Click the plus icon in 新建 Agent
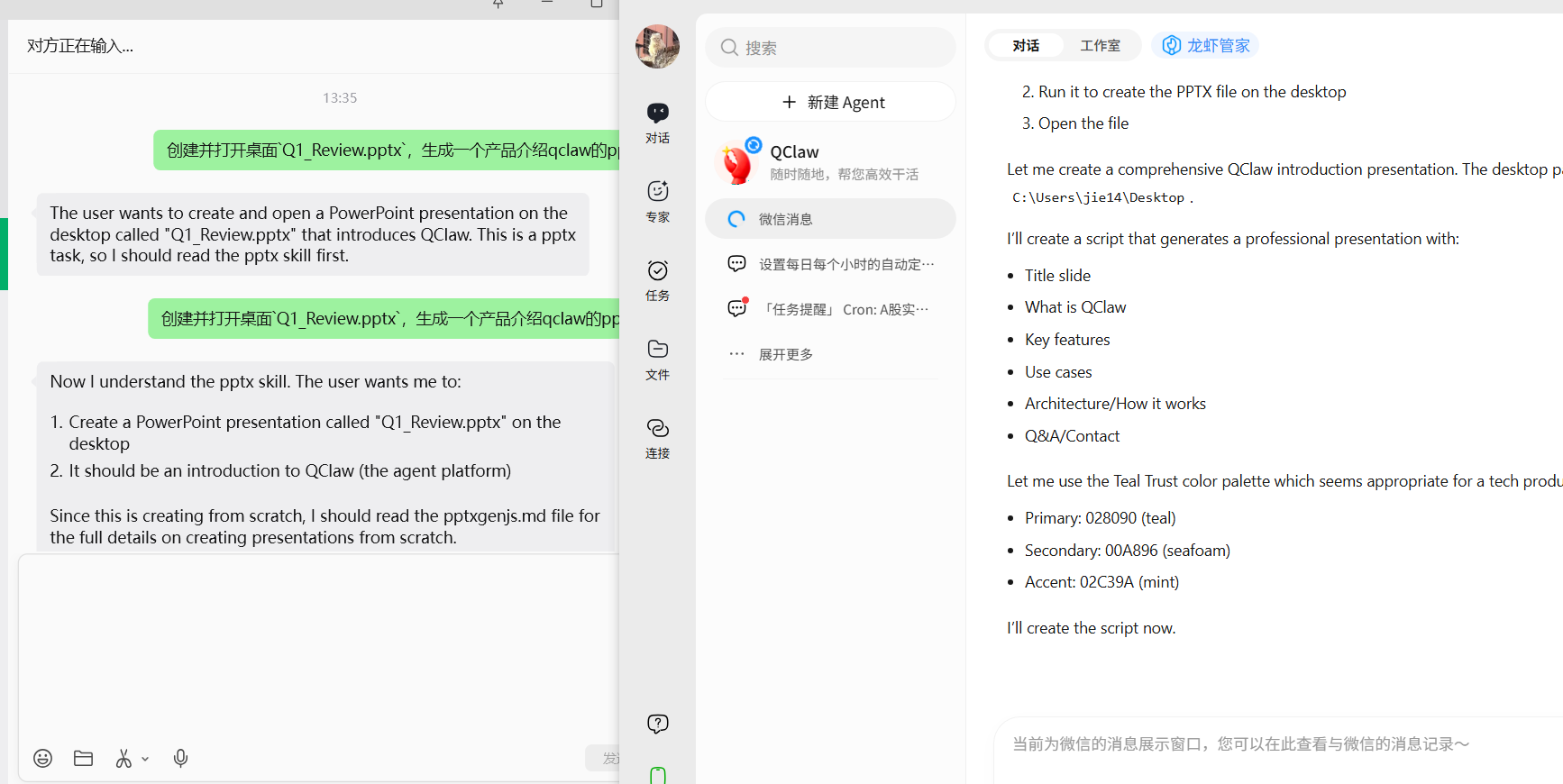 tap(789, 102)
